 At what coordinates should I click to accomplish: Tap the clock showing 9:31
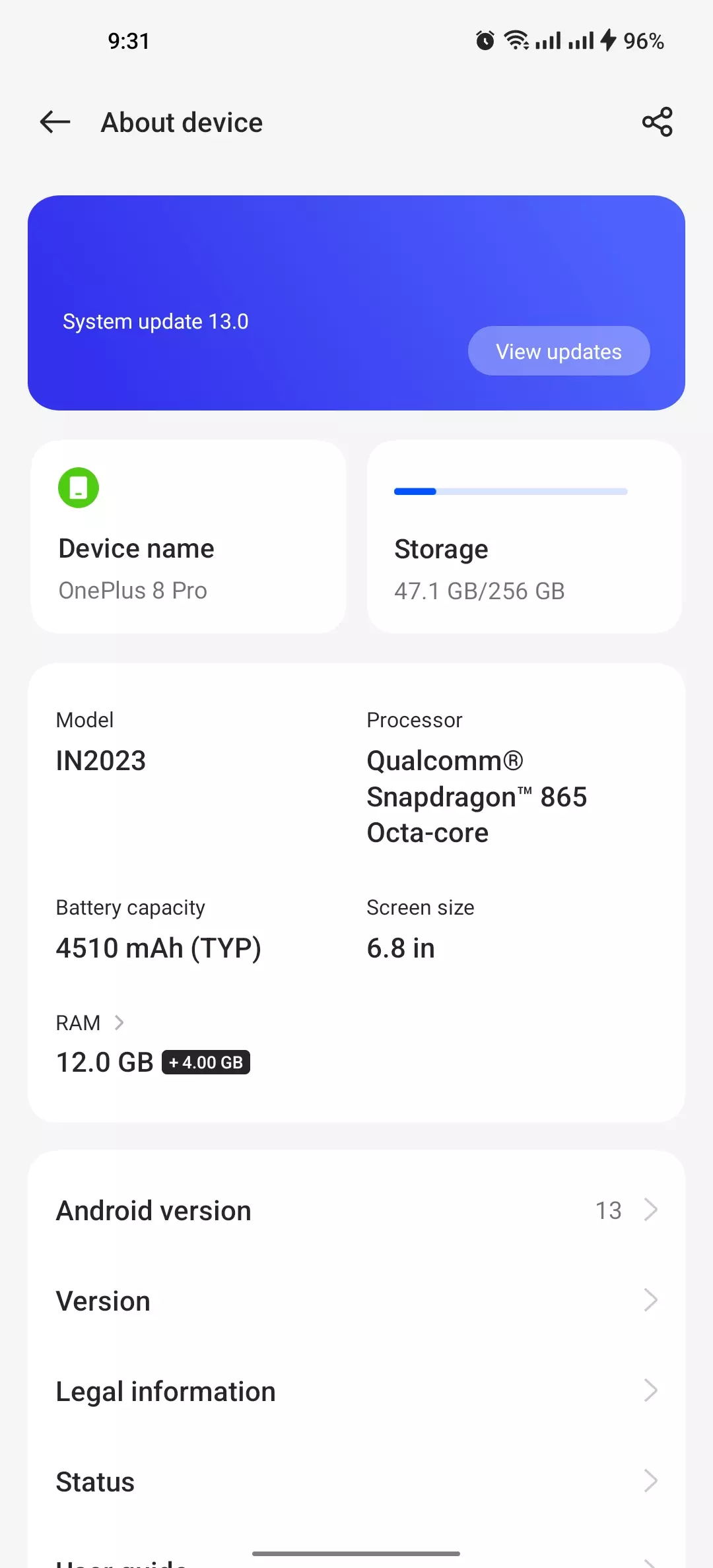coord(129,41)
